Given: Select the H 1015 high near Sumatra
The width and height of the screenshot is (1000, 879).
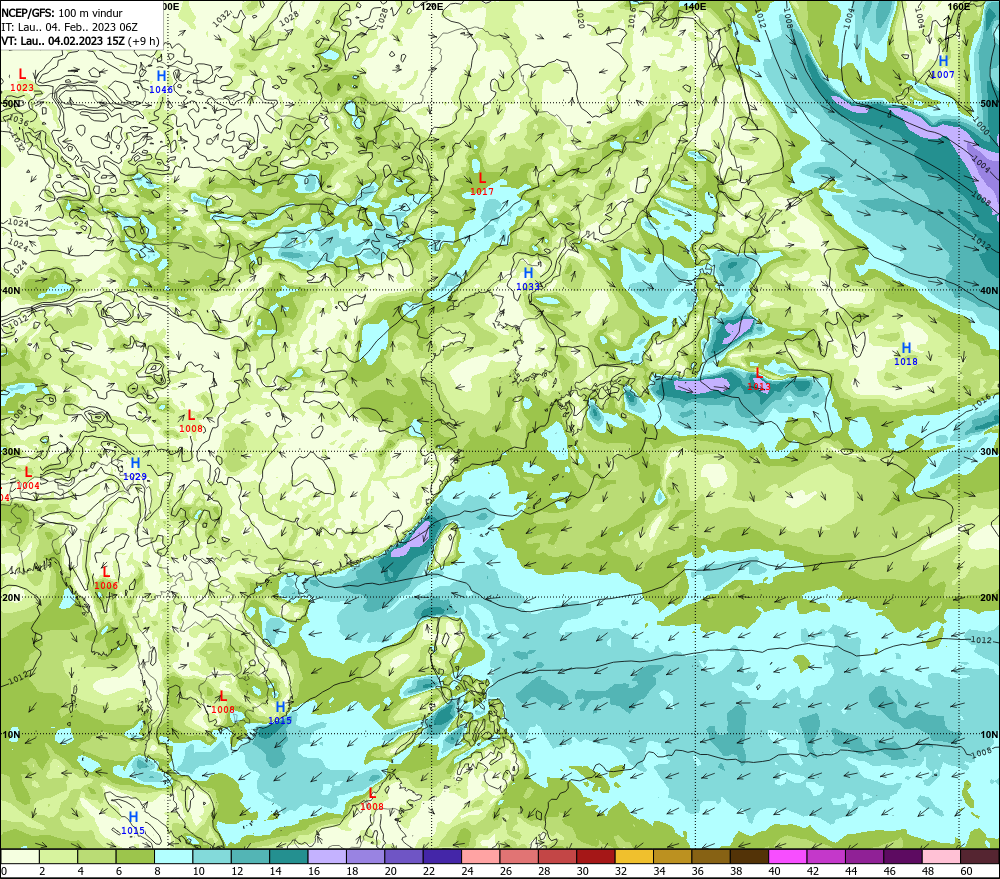Looking at the screenshot, I should (x=133, y=824).
